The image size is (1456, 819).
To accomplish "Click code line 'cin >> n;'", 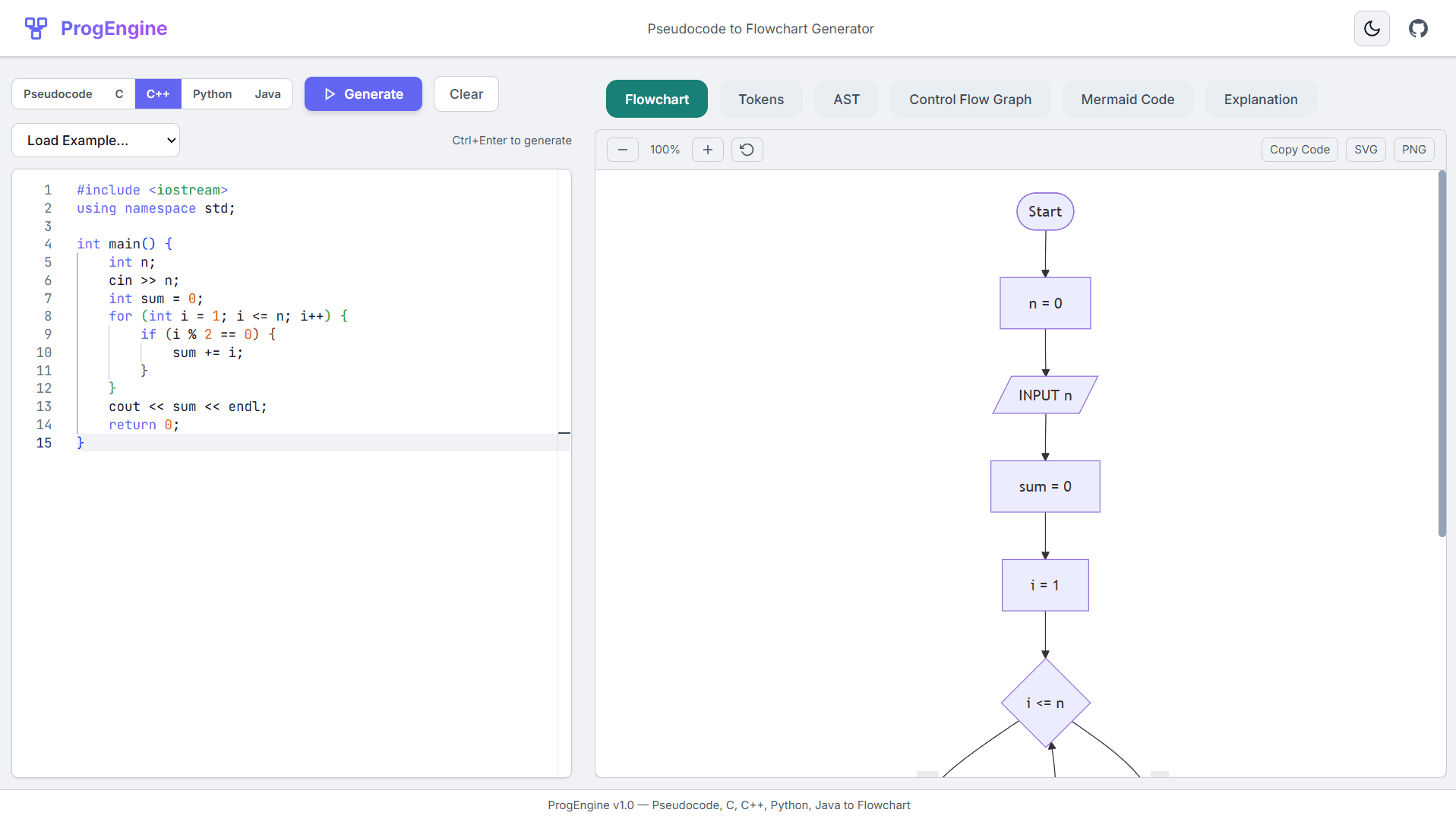I will point(144,280).
